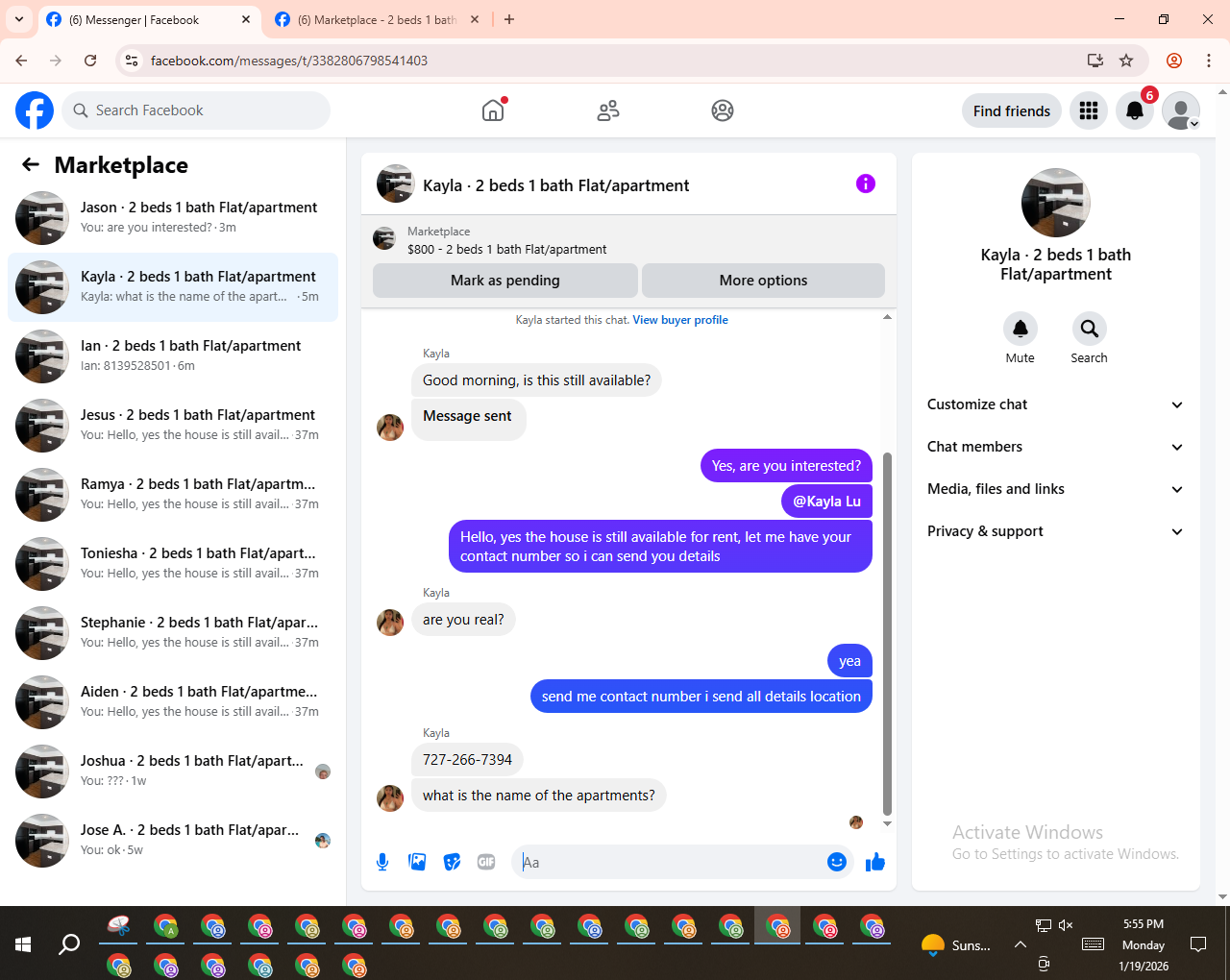Click Mark as pending button
This screenshot has width=1230, height=980.
click(x=505, y=281)
